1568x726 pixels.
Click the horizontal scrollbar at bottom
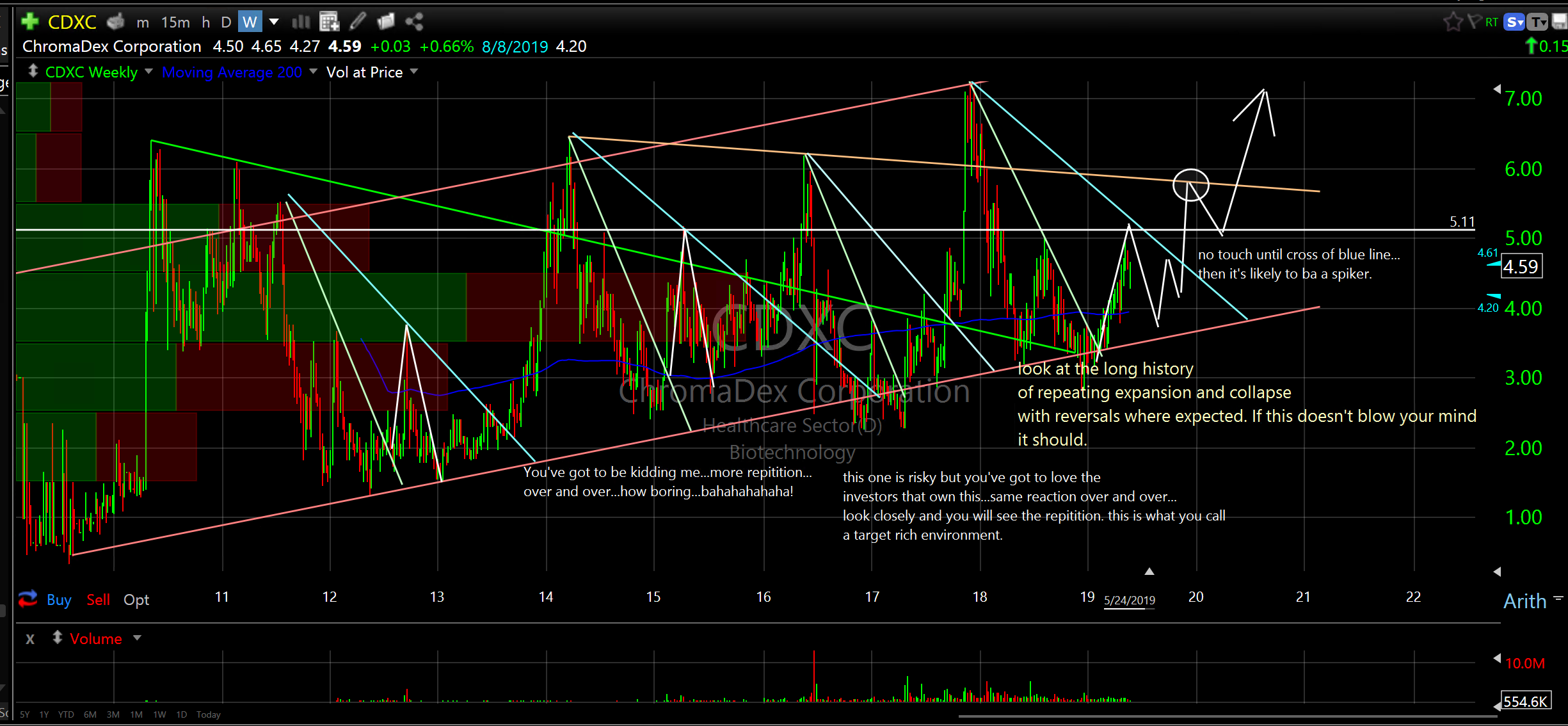tap(1216, 716)
